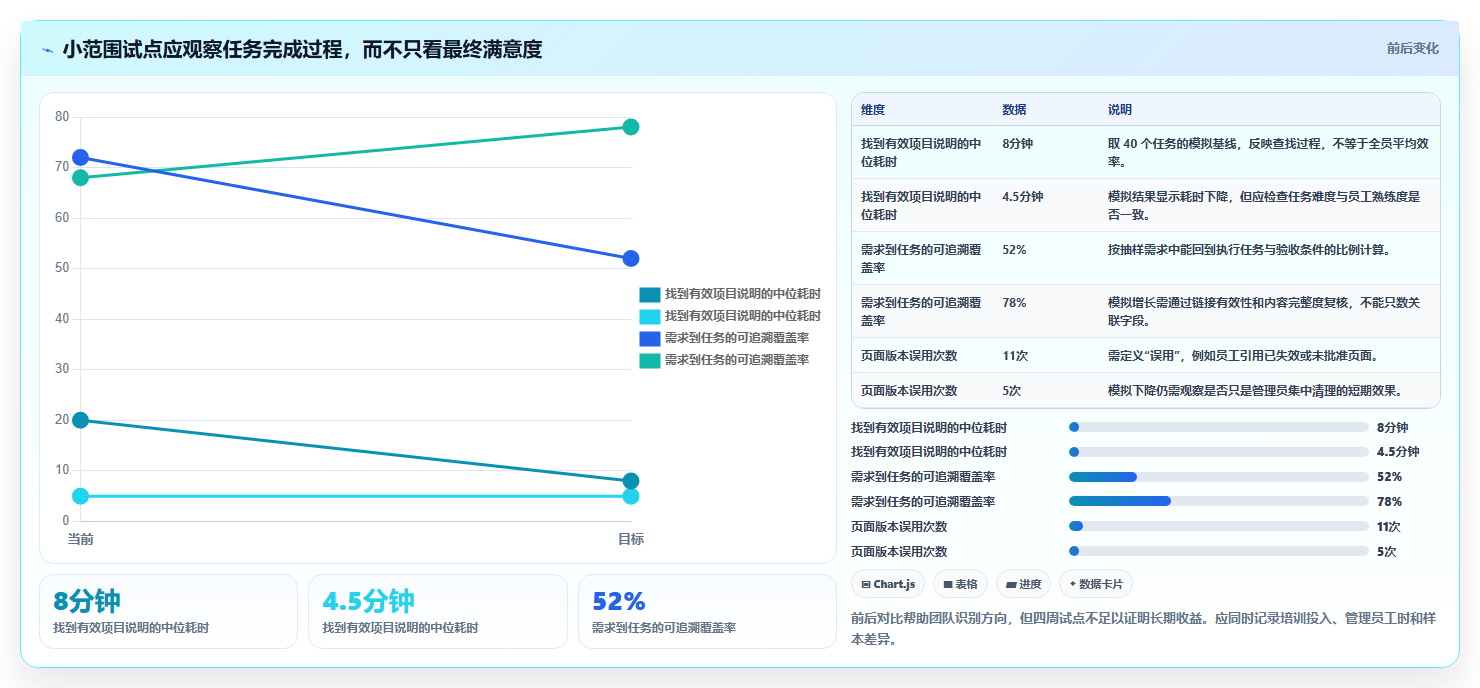
Task: Click the progress bar showing 5次
Action: pyautogui.click(x=1219, y=551)
